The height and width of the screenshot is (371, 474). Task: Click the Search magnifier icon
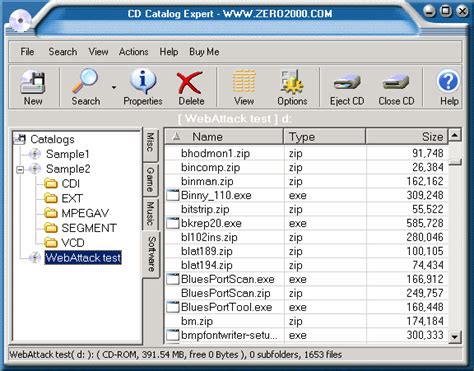85,80
